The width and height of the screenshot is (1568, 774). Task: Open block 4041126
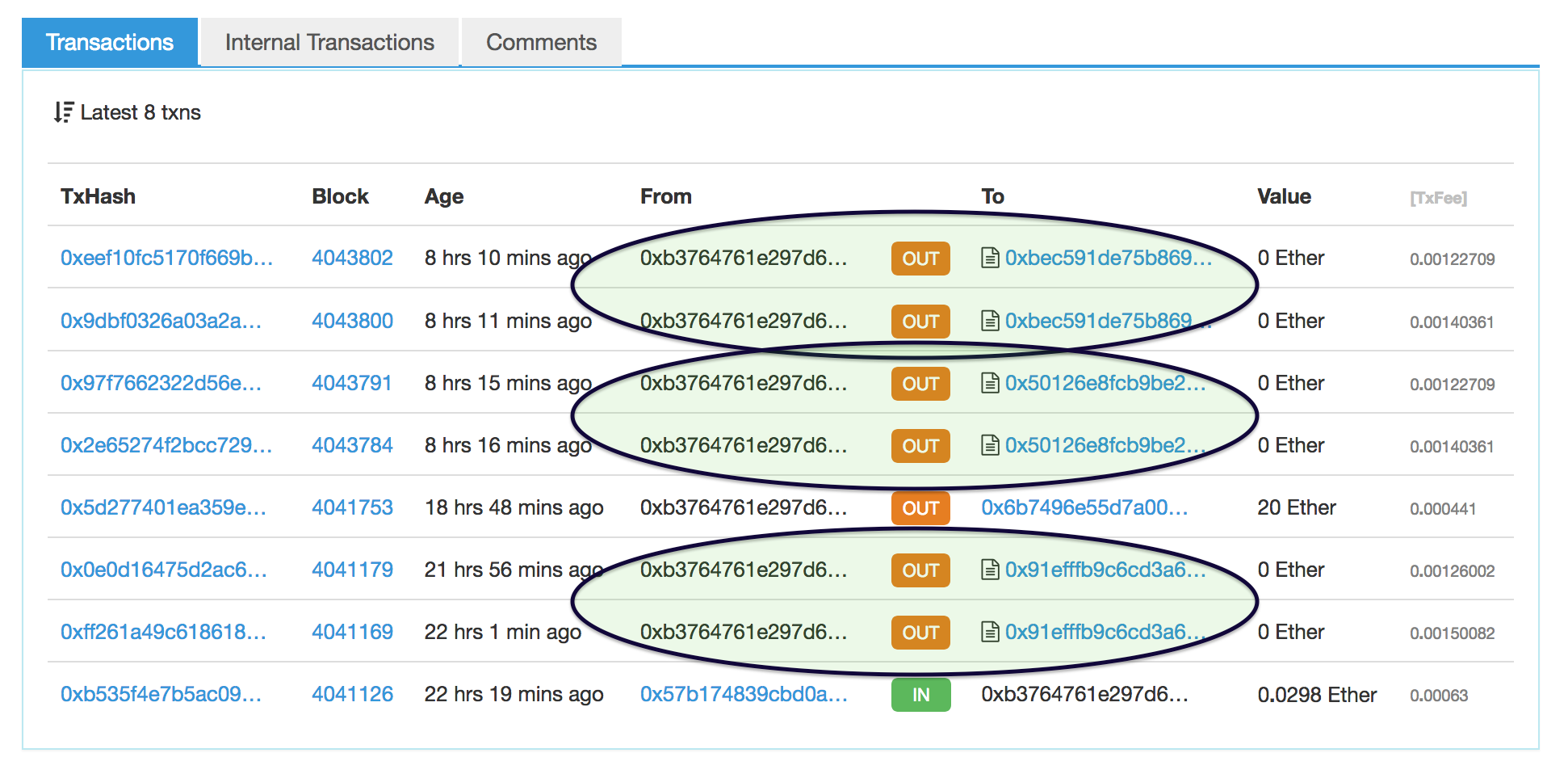pos(352,694)
